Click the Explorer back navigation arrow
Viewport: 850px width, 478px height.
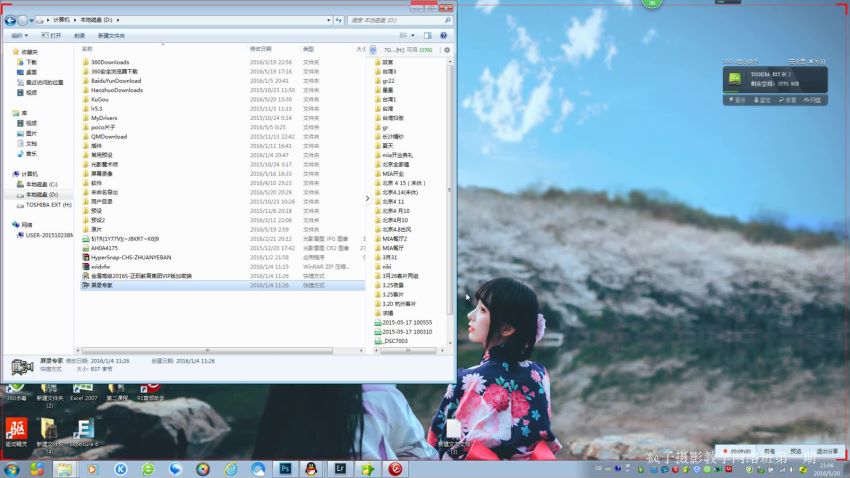[x=11, y=19]
